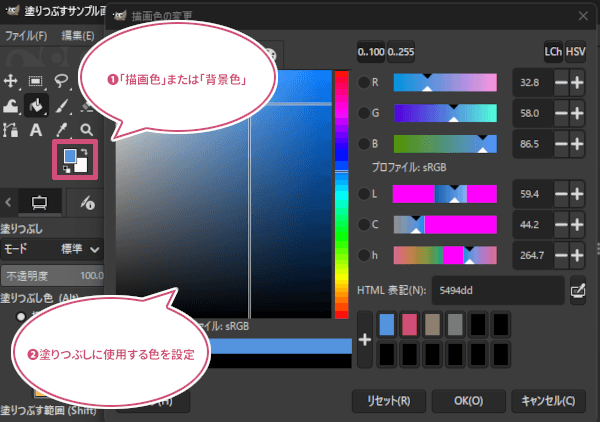Click the R channel slider

pyautogui.click(x=445, y=82)
